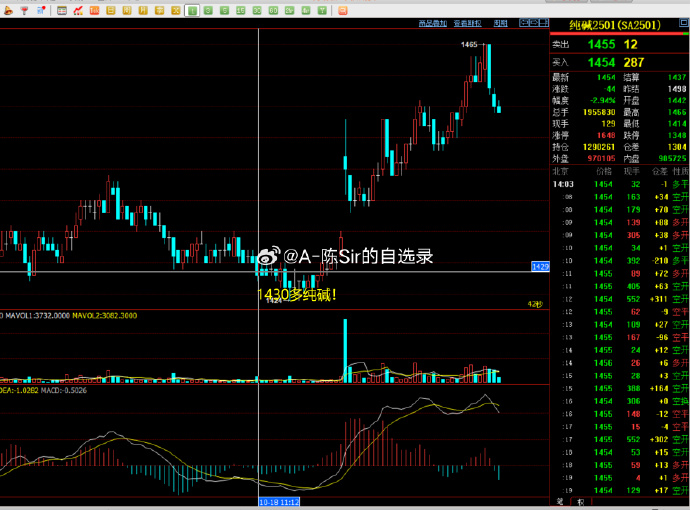Toggle the 1-minute period button
Viewport: 690px width, 510px height.
[x=192, y=10]
